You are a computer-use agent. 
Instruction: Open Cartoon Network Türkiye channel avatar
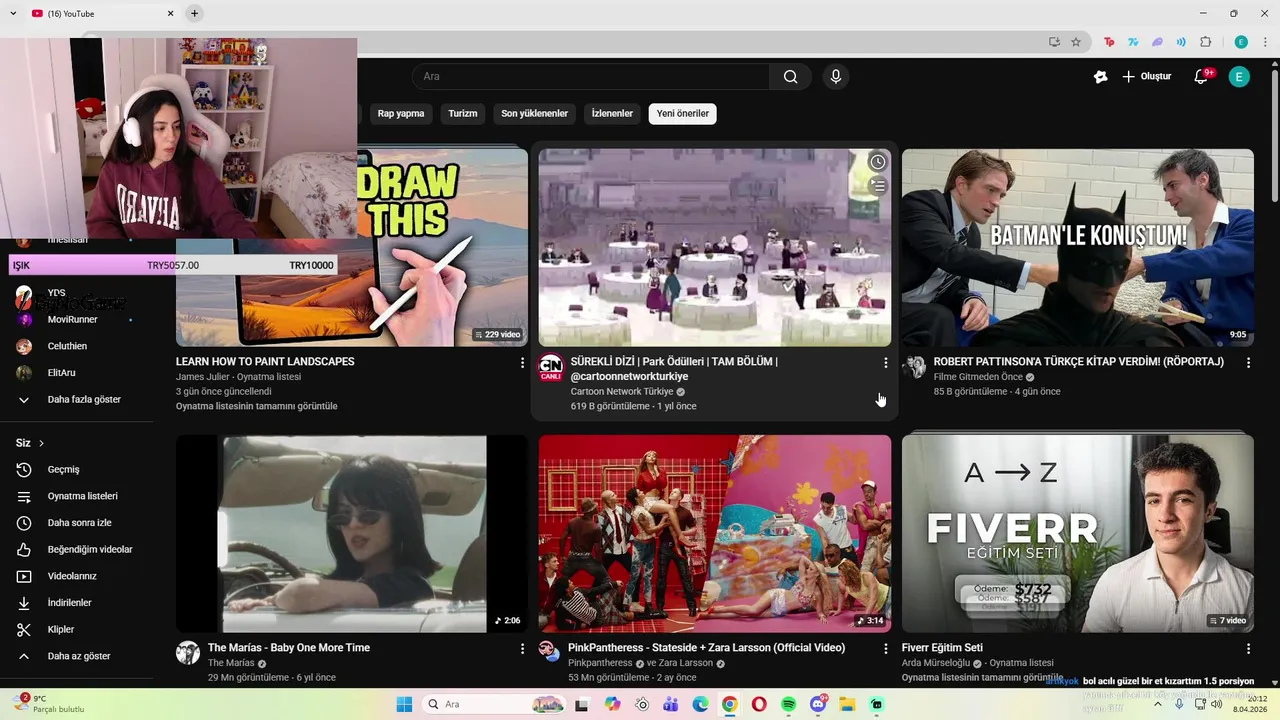coord(551,367)
